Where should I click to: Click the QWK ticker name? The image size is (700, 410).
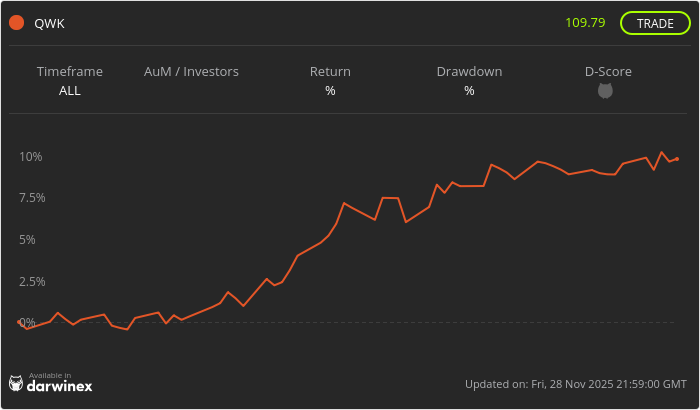point(49,23)
